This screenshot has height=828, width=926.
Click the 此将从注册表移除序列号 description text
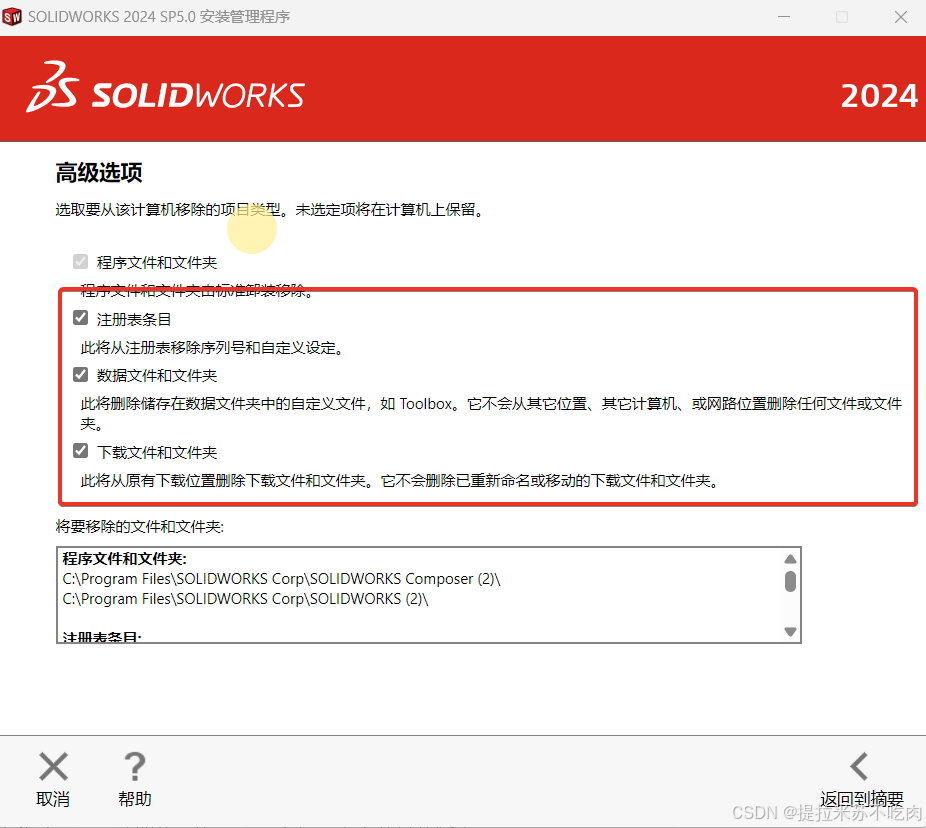click(x=212, y=348)
